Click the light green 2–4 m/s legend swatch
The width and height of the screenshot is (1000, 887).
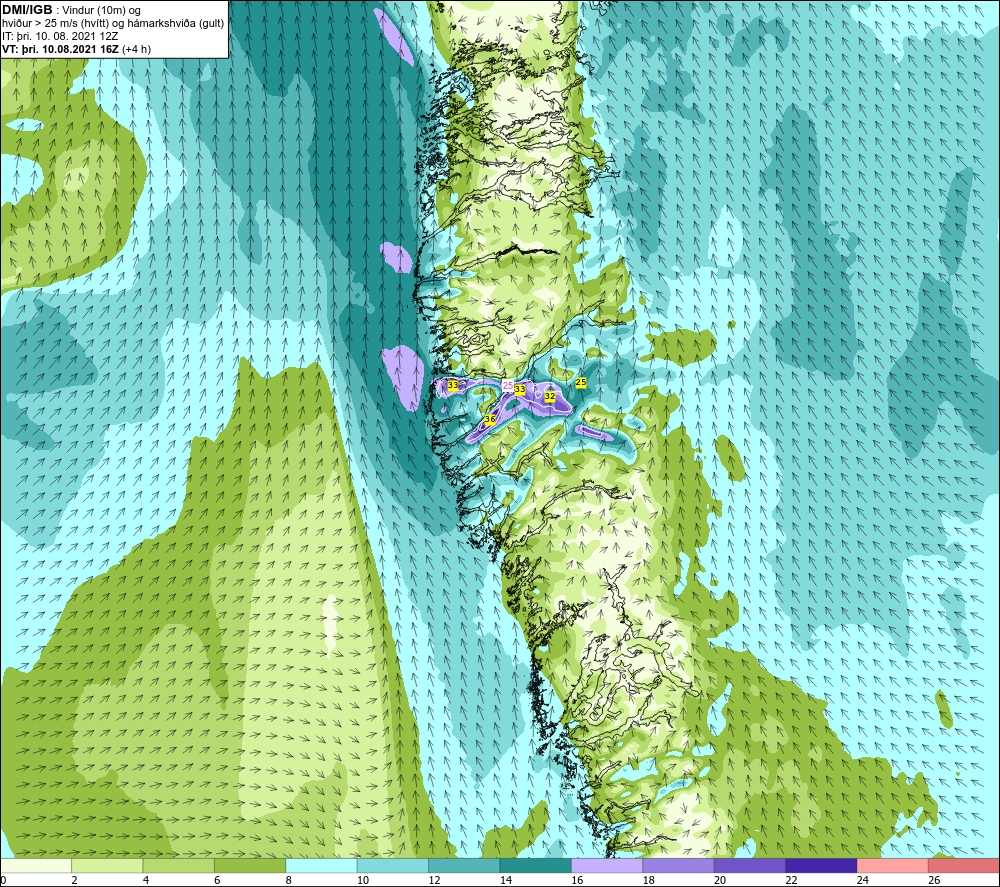pos(107,865)
